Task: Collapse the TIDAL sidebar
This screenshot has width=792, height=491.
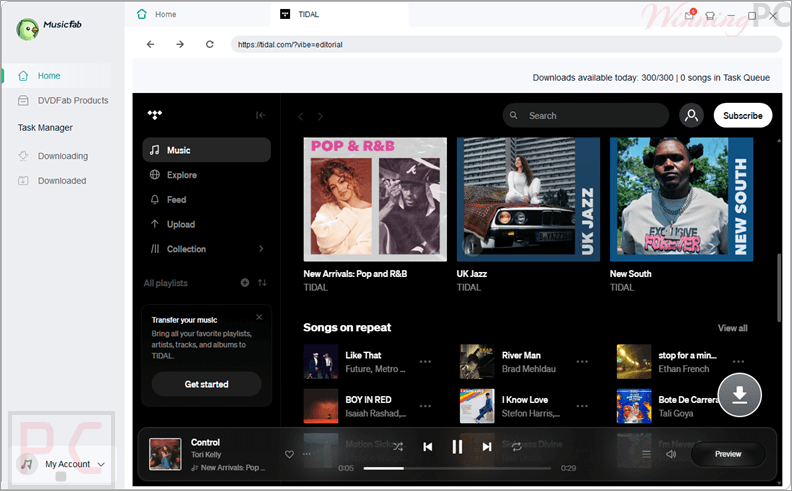Action: (261, 115)
